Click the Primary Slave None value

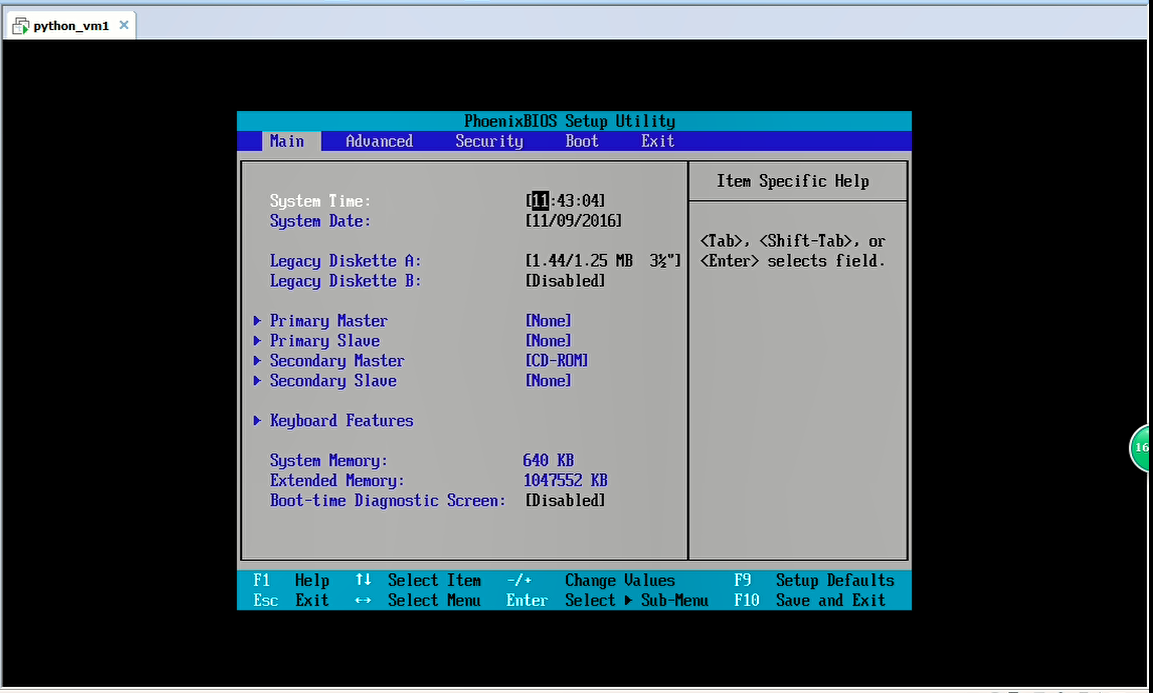click(549, 341)
